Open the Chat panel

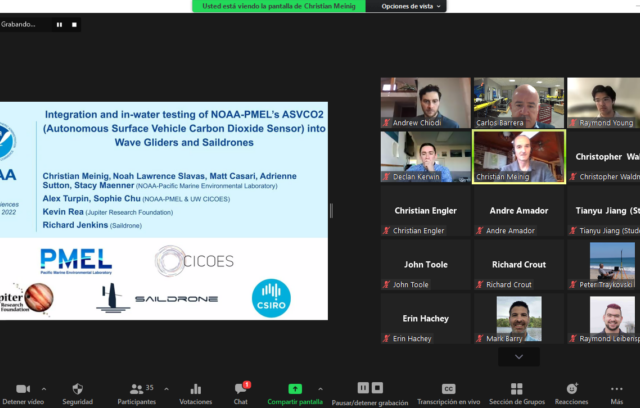pyautogui.click(x=241, y=394)
